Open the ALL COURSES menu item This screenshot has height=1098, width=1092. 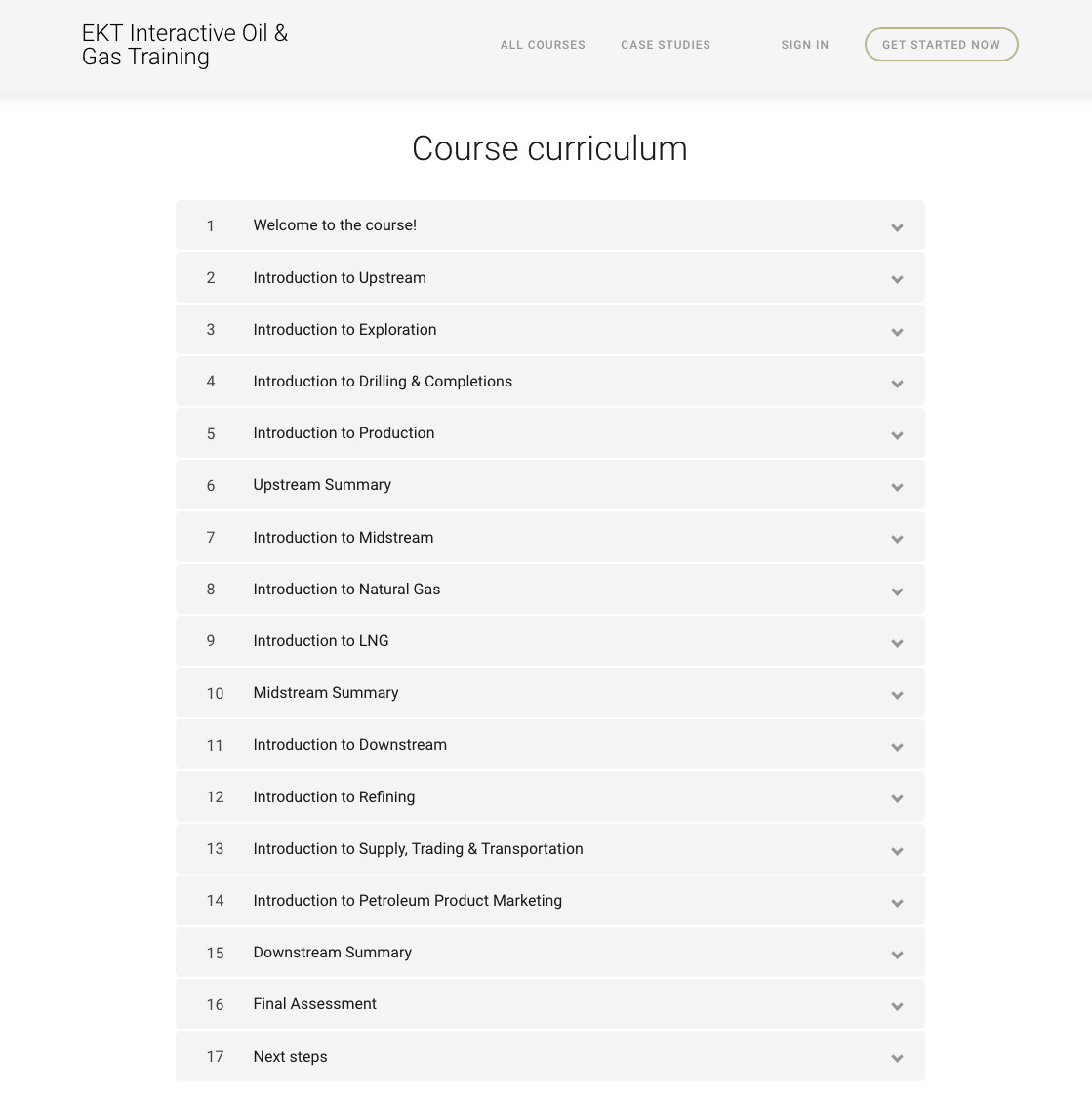click(543, 45)
